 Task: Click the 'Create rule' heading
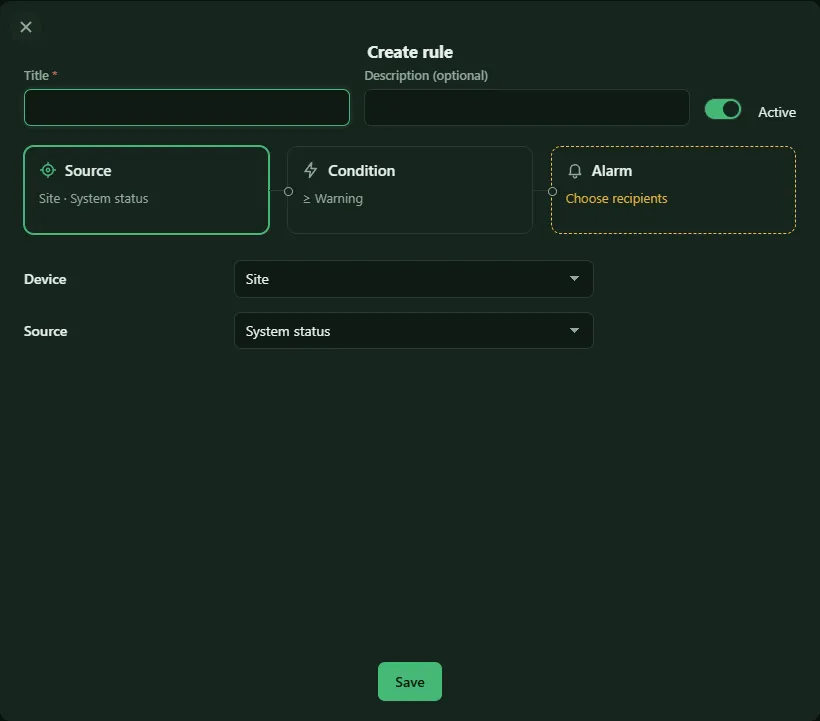[x=410, y=52]
